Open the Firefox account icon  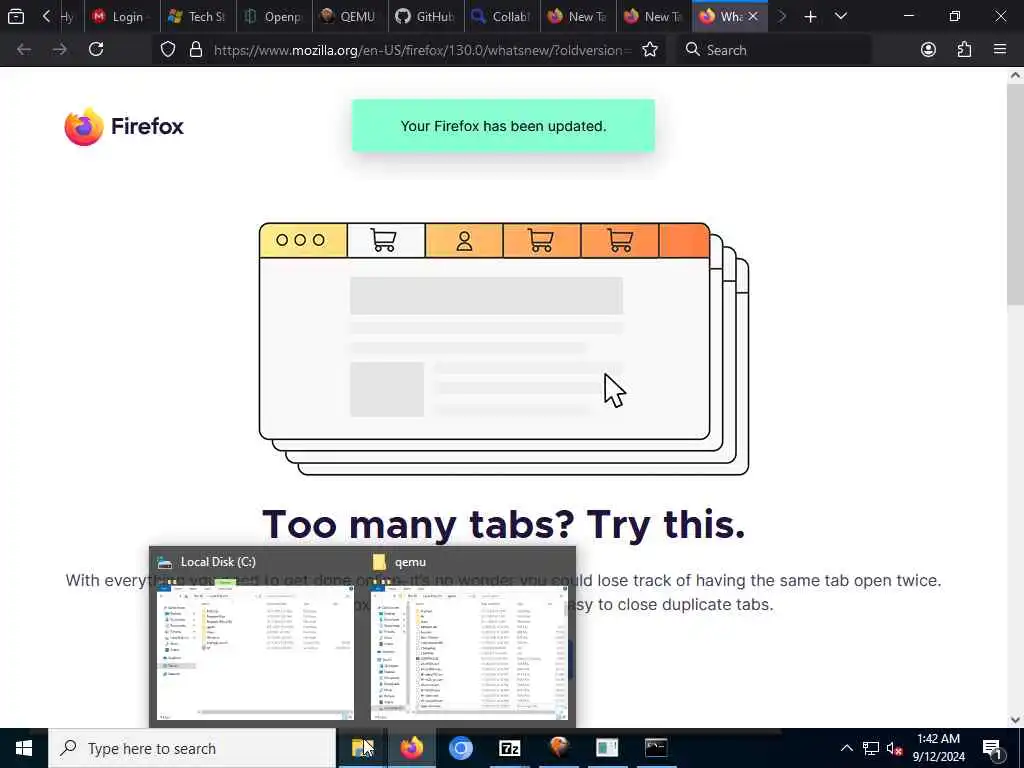[928, 50]
